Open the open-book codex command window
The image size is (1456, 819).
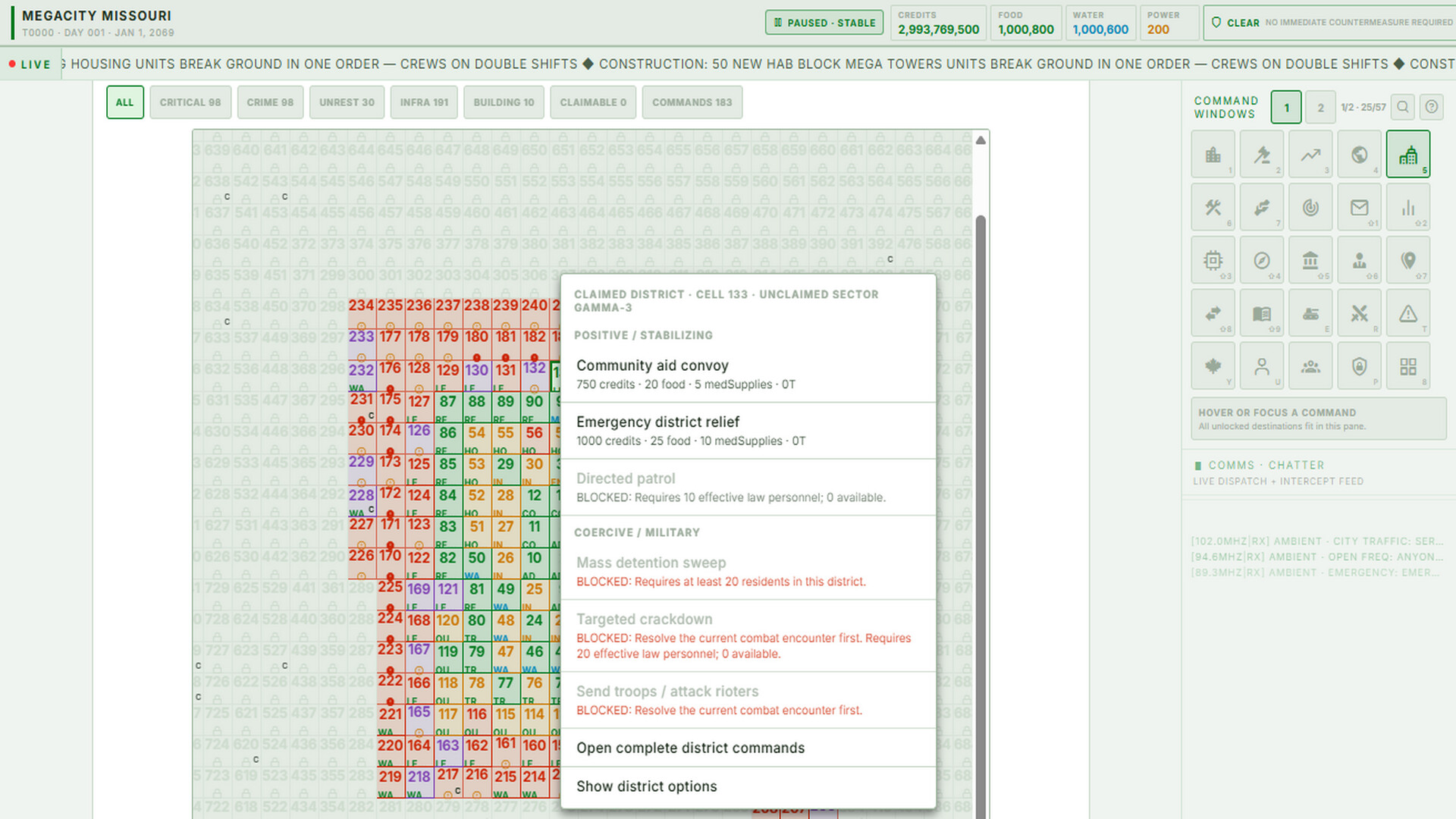tap(1262, 313)
